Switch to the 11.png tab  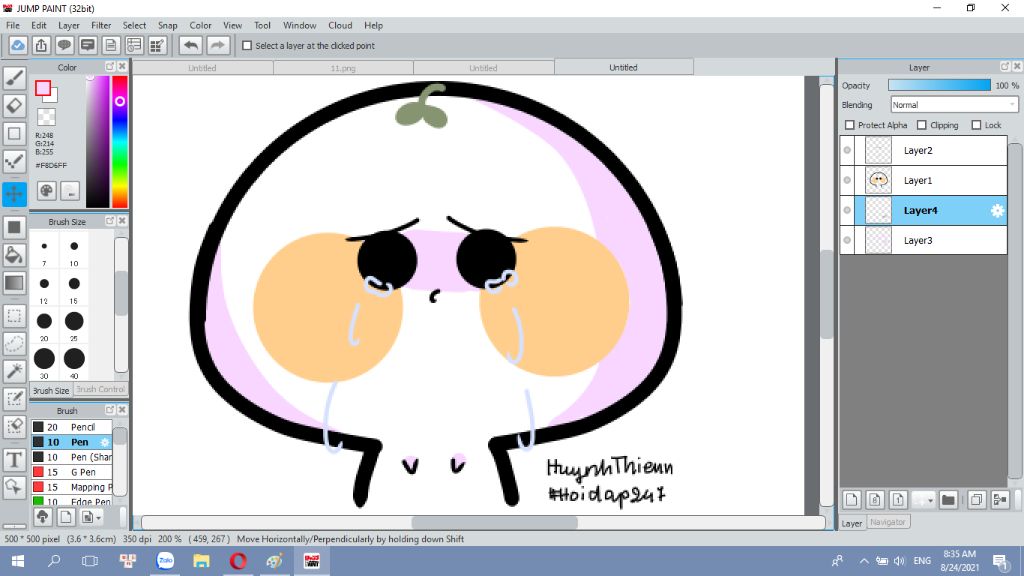click(x=343, y=68)
